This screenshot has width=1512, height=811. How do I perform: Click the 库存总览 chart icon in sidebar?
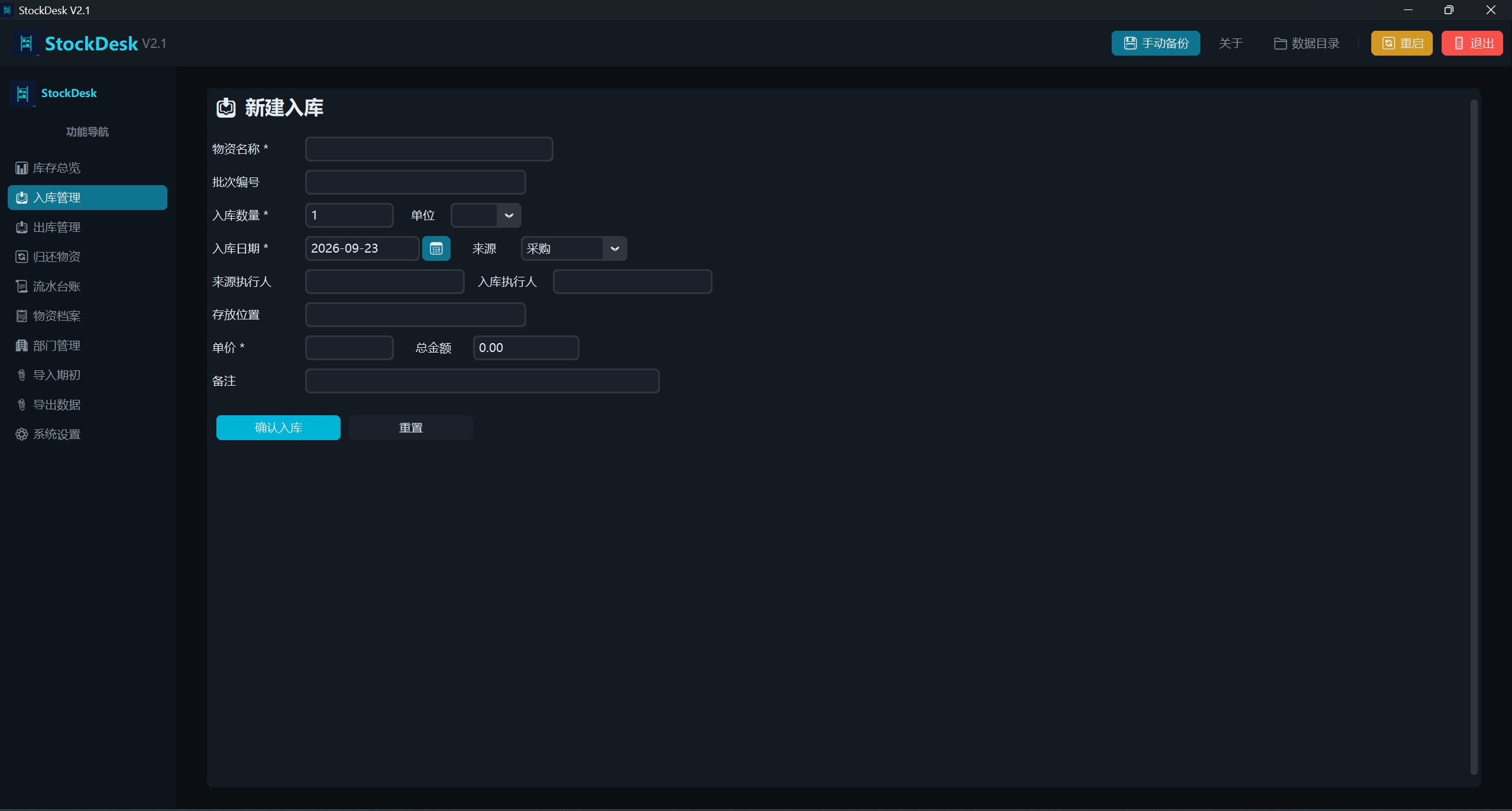21,168
